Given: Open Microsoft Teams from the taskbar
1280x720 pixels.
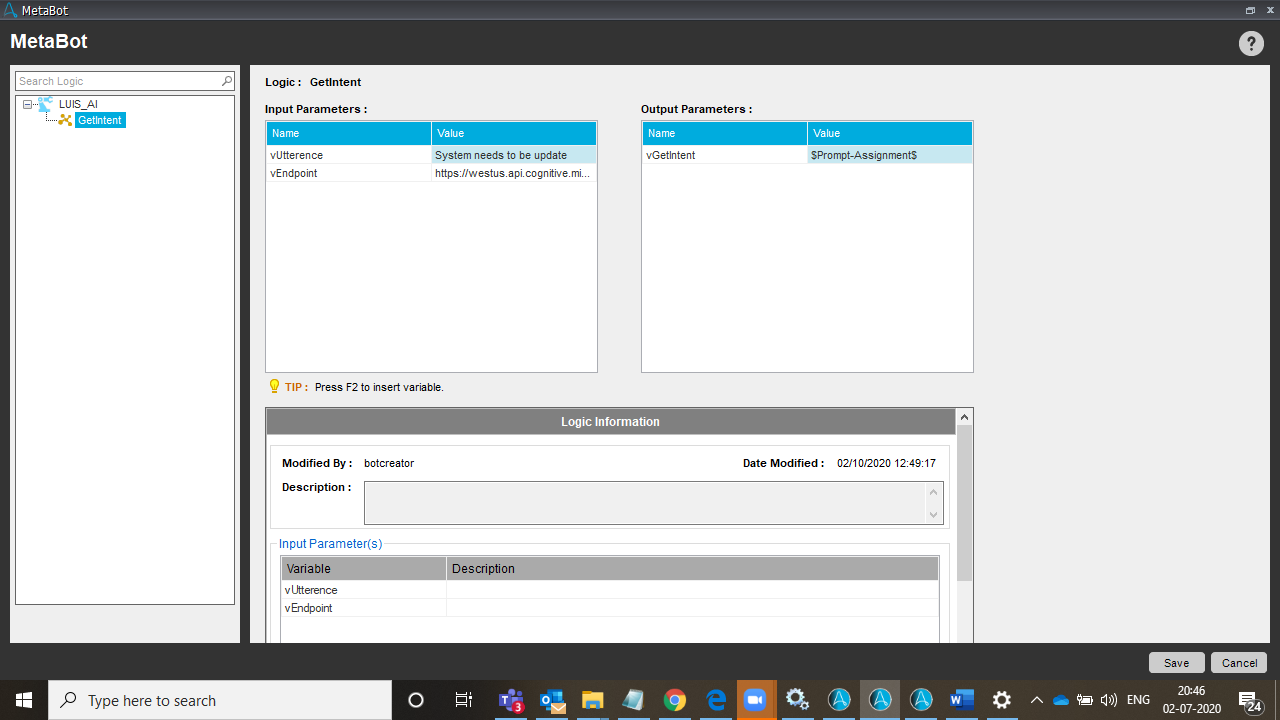Looking at the screenshot, I should [x=512, y=700].
